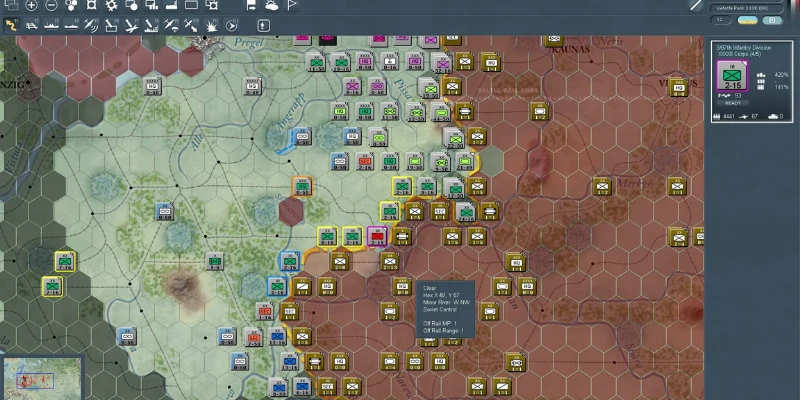This screenshot has width=800, height=400.
Task: Select the F11 explosion attack mode icon
Action: pyautogui.click(x=212, y=25)
